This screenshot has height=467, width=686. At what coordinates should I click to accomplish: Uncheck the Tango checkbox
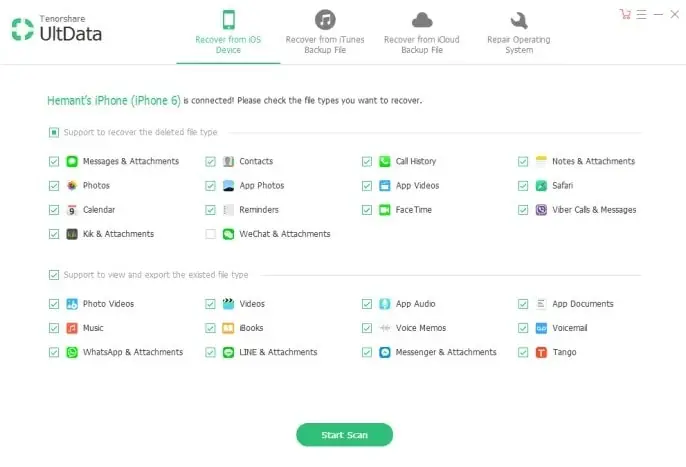523,352
